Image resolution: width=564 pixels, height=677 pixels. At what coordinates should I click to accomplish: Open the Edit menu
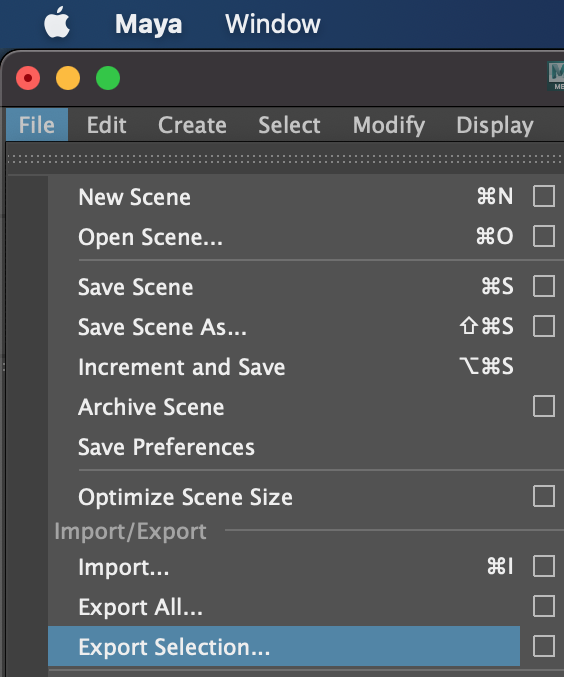tap(106, 125)
